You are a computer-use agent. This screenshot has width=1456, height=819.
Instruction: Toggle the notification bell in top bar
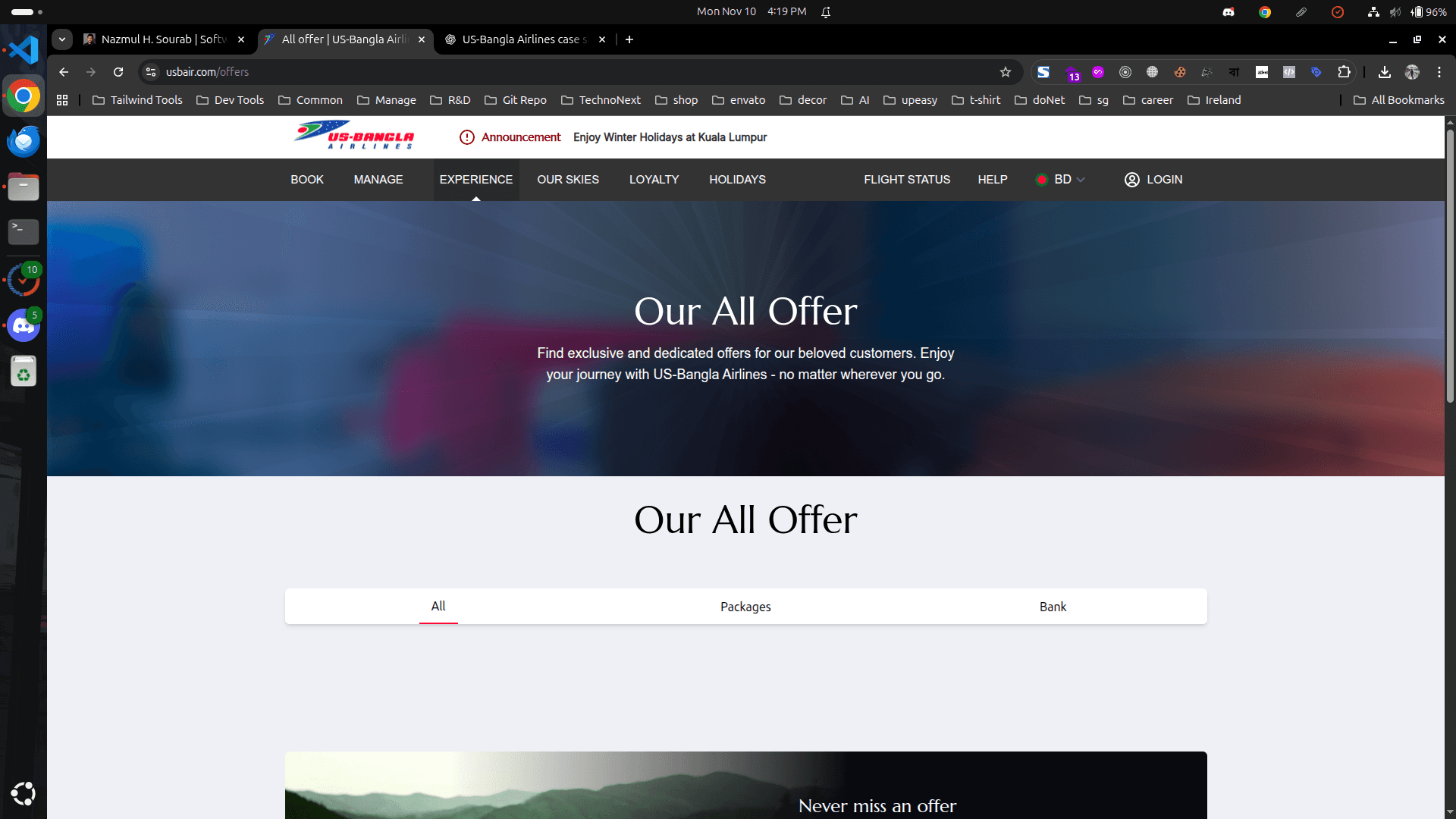pos(826,11)
